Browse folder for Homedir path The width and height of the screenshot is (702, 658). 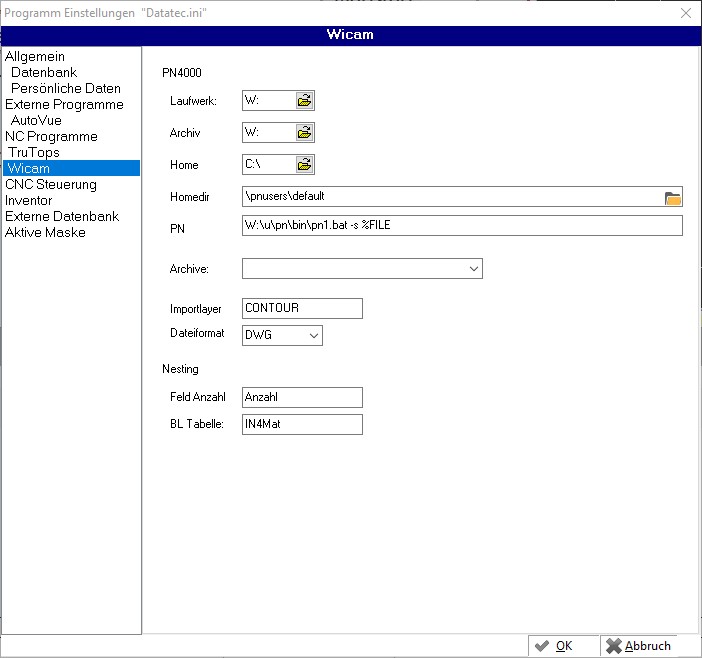click(672, 197)
